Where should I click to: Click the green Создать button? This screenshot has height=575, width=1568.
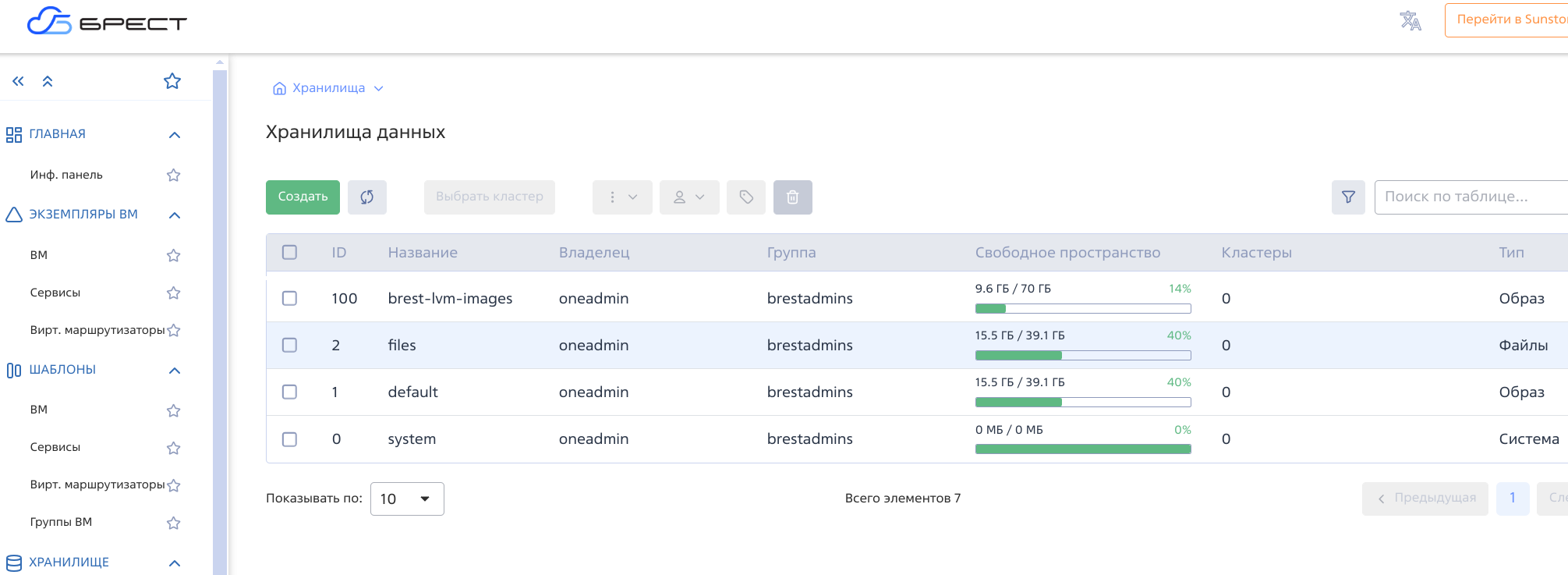pos(303,197)
